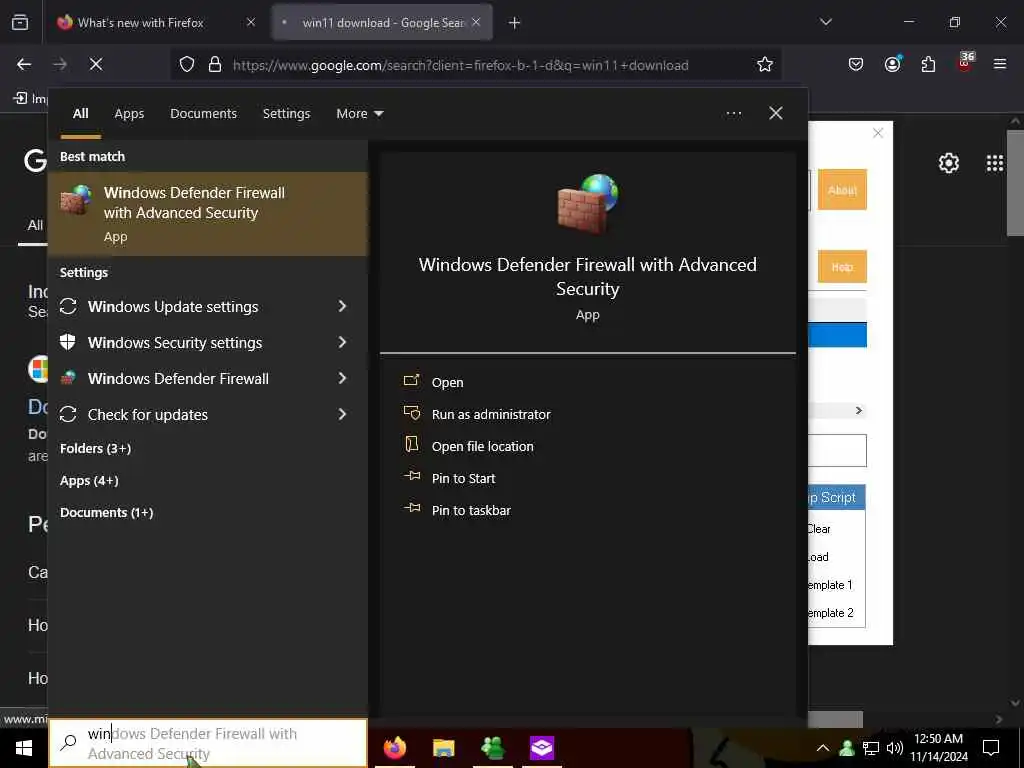Click Pin to taskbar
The image size is (1024, 768).
pyautogui.click(x=471, y=510)
